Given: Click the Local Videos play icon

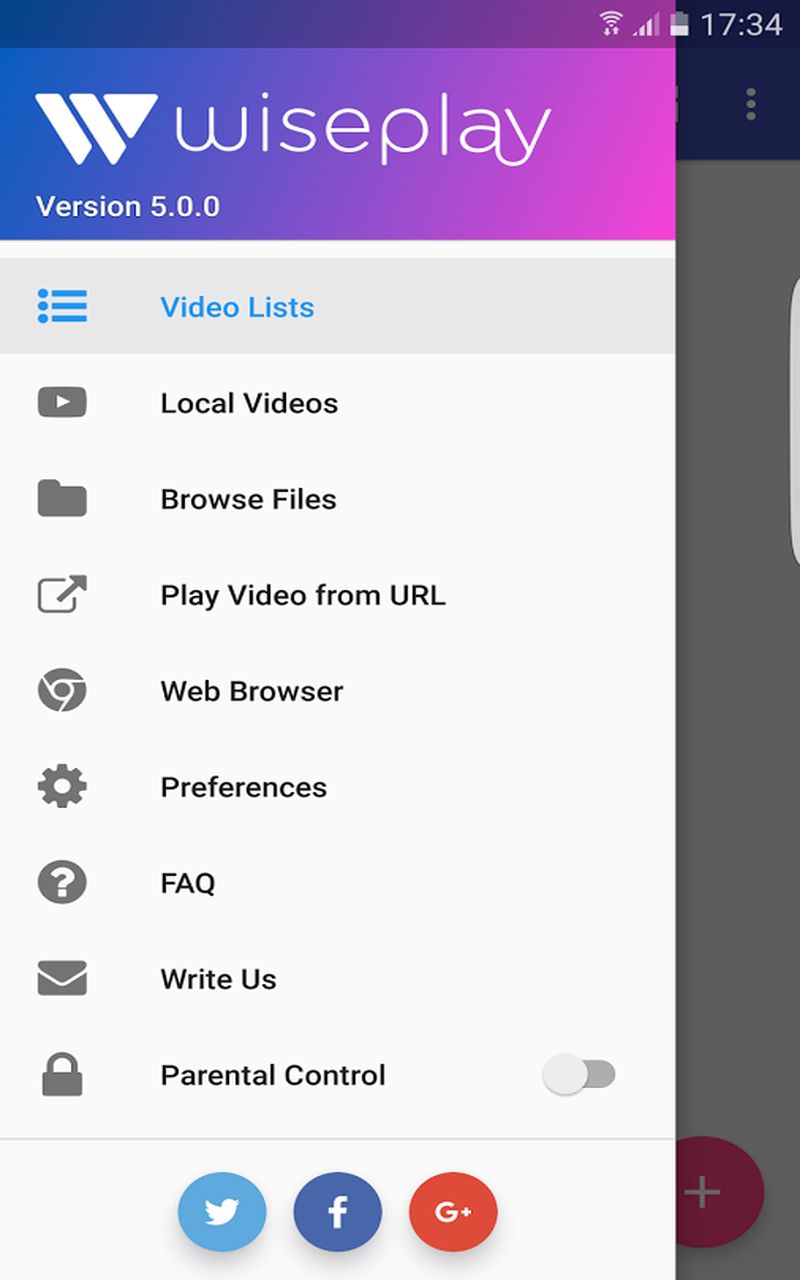Looking at the screenshot, I should tap(62, 402).
